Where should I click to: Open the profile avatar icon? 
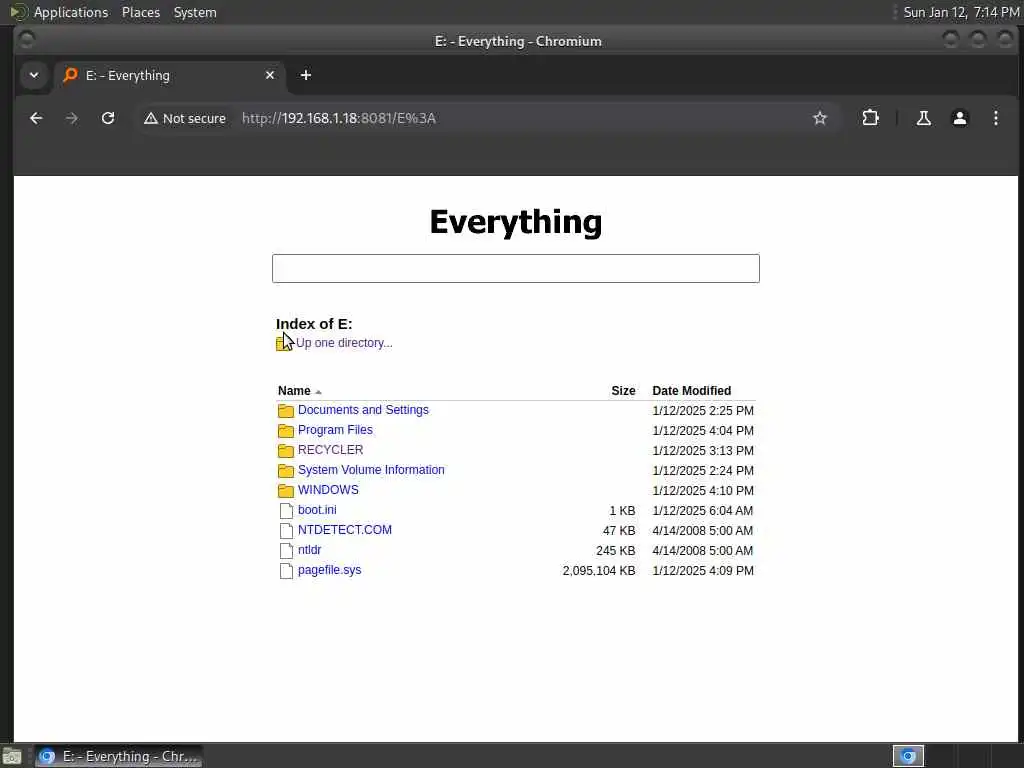959,118
